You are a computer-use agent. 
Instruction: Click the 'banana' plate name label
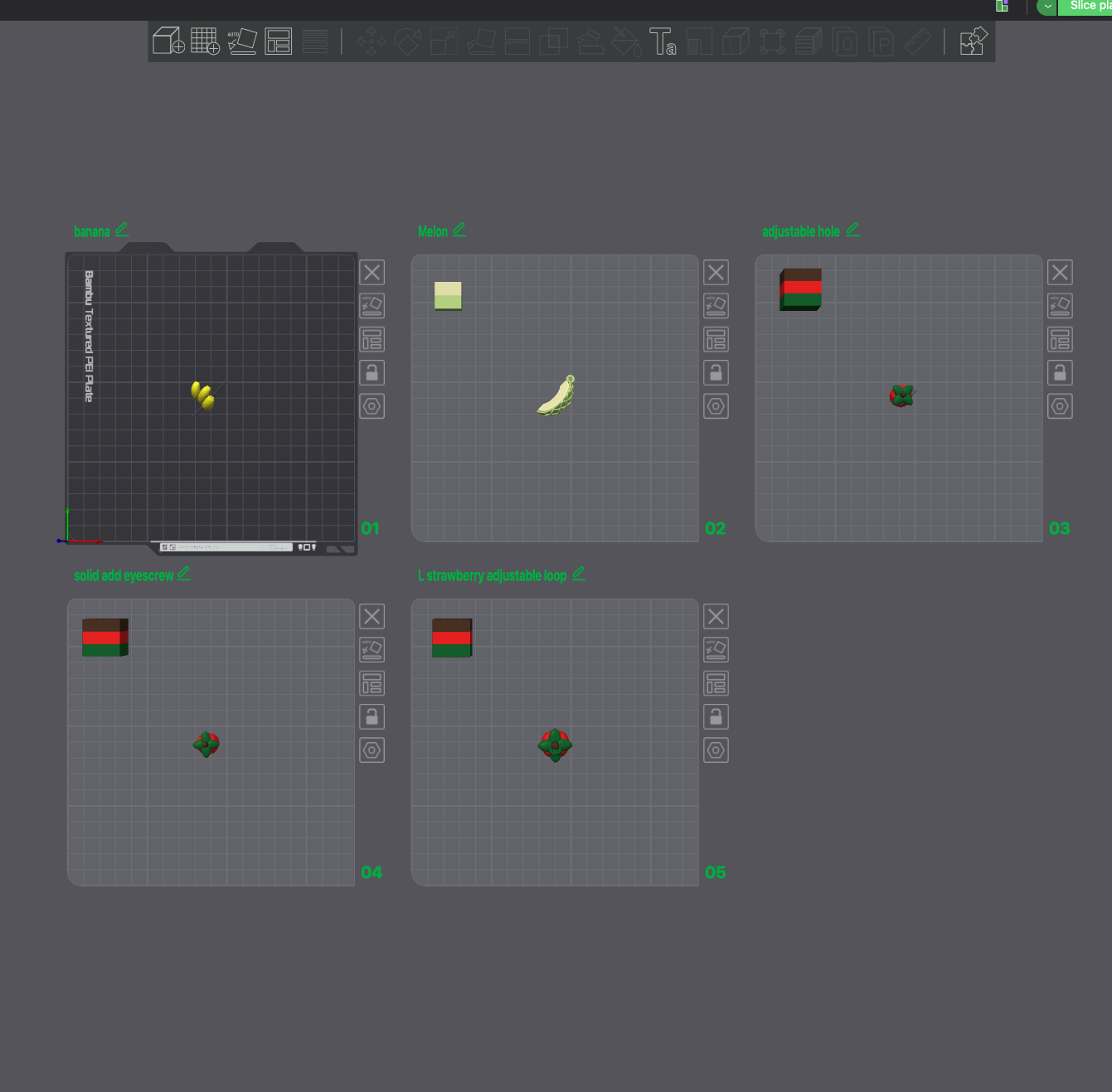[92, 231]
